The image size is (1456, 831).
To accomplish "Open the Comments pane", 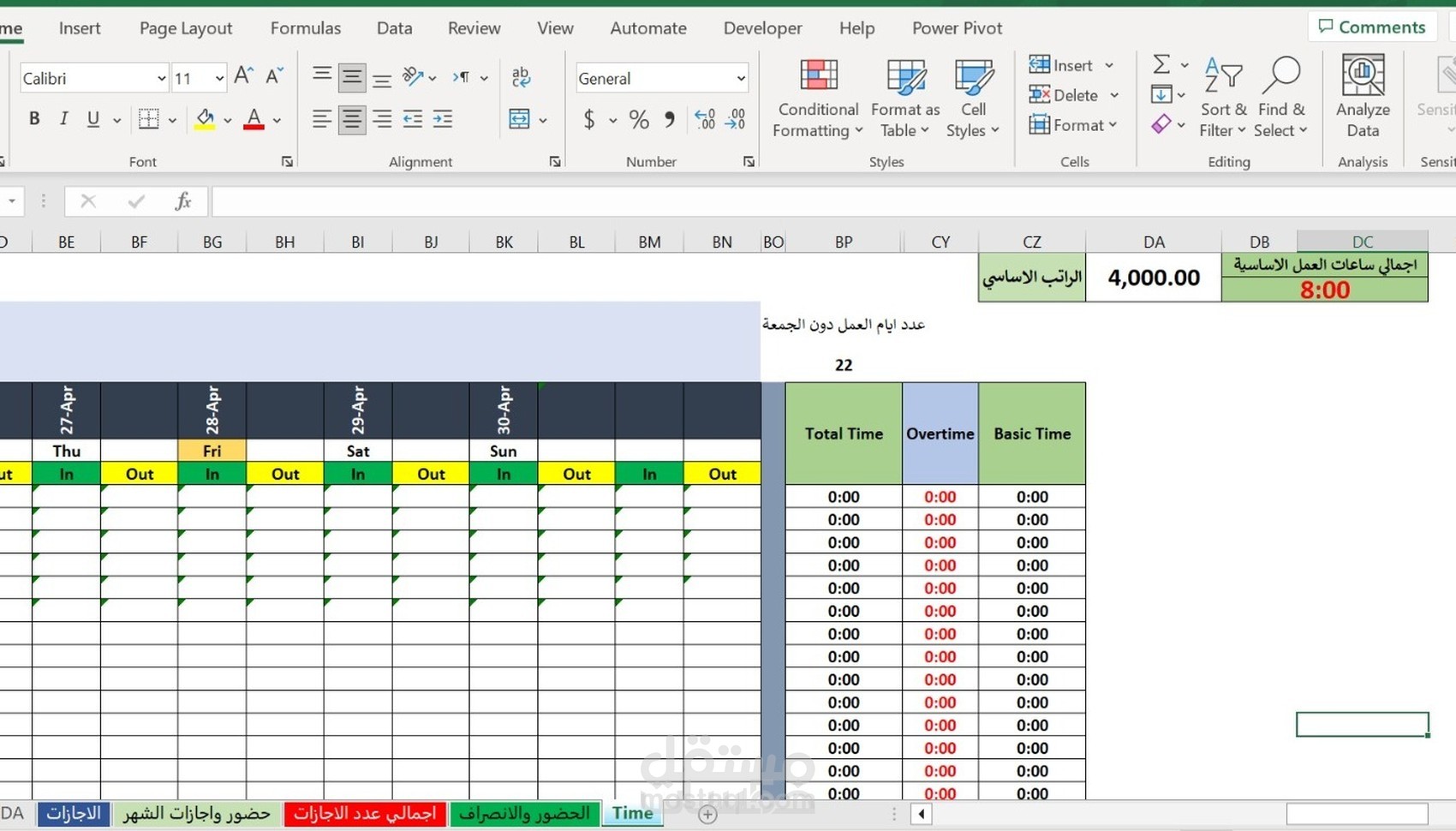I will pyautogui.click(x=1372, y=27).
